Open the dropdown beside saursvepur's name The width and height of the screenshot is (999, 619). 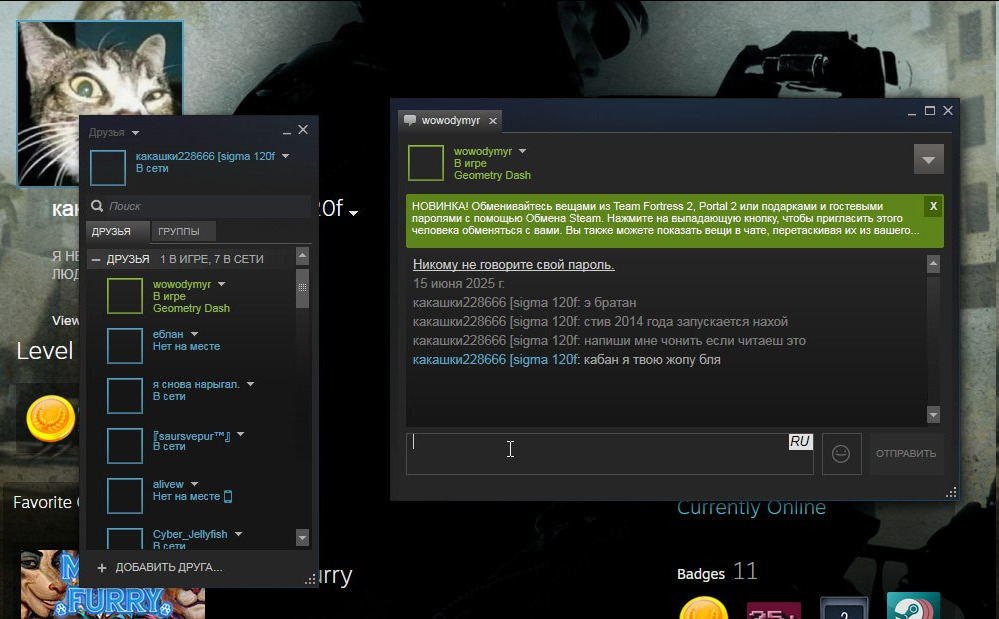tap(241, 435)
